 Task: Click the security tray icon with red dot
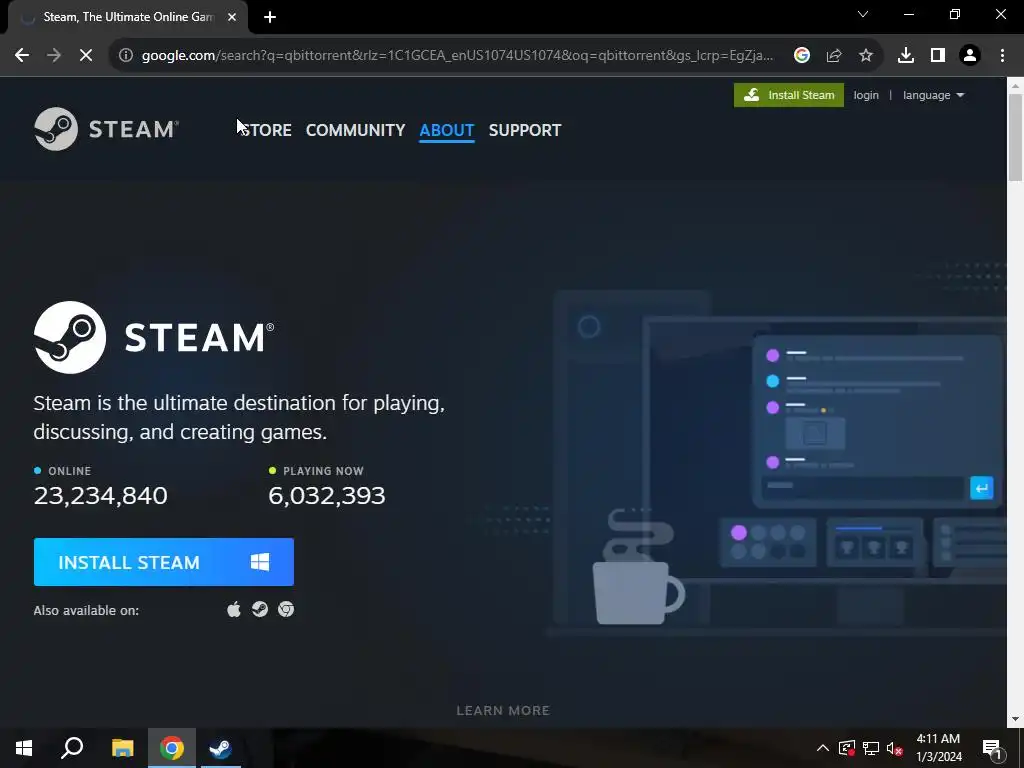tap(847, 748)
